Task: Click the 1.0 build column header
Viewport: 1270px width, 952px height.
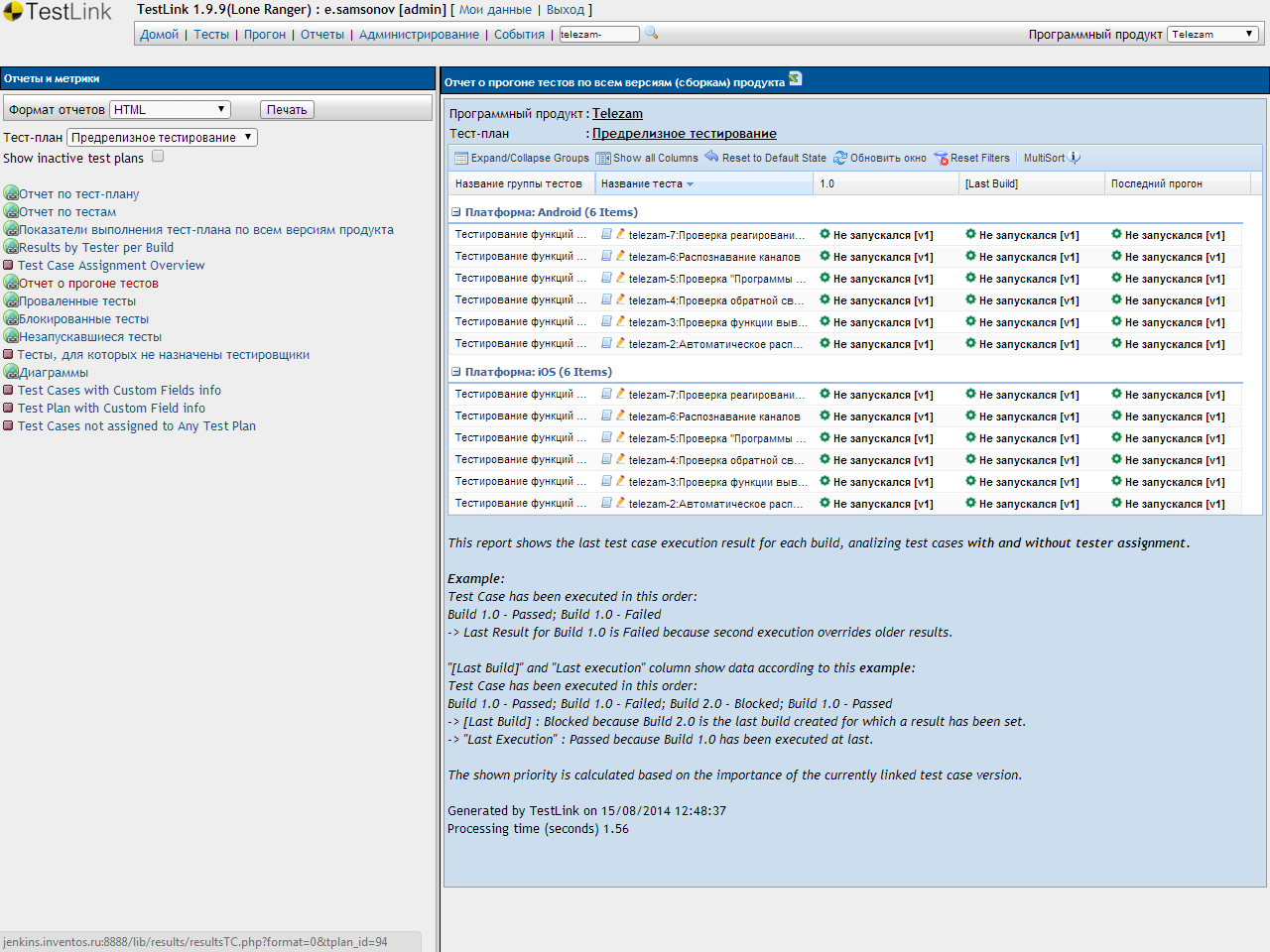Action: pyautogui.click(x=886, y=183)
